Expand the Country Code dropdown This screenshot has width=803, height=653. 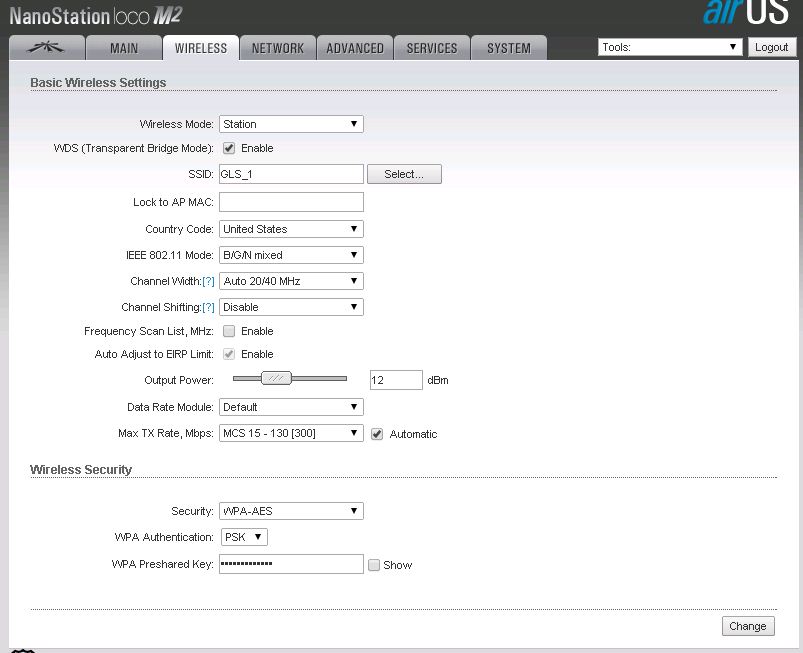[x=290, y=229]
